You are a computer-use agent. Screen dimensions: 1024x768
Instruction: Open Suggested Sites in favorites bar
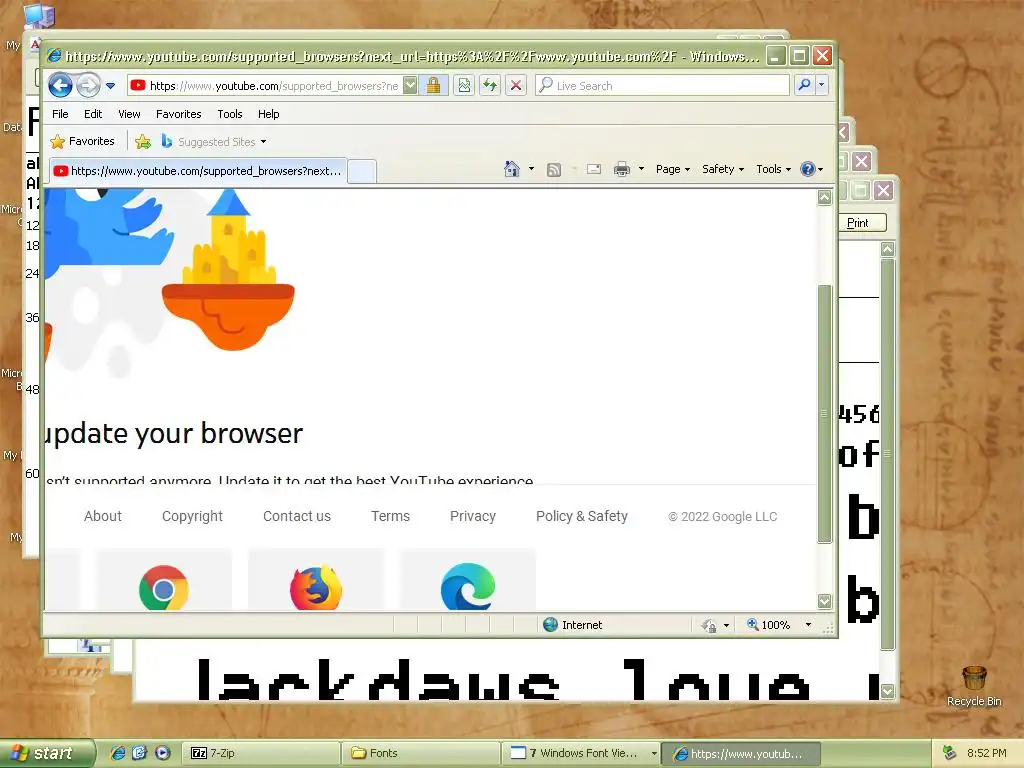[214, 142]
